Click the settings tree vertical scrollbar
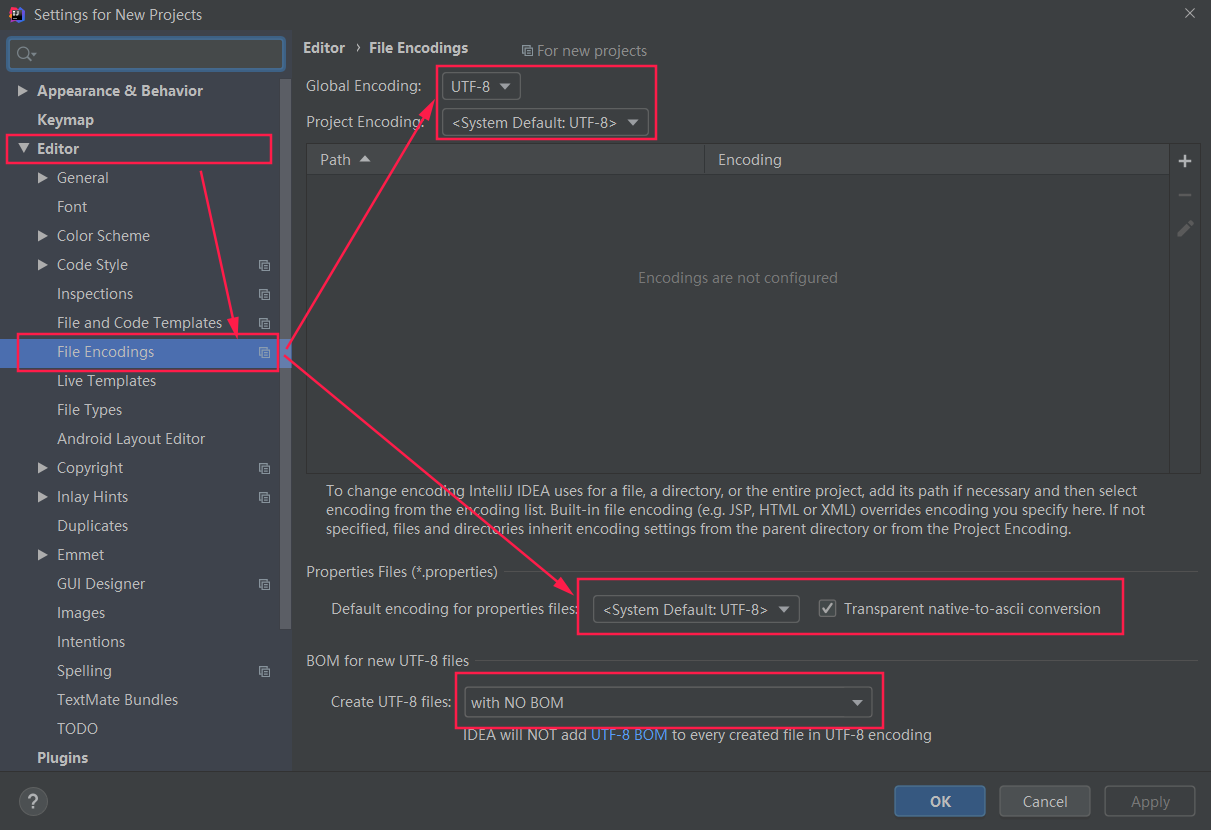 (x=285, y=353)
